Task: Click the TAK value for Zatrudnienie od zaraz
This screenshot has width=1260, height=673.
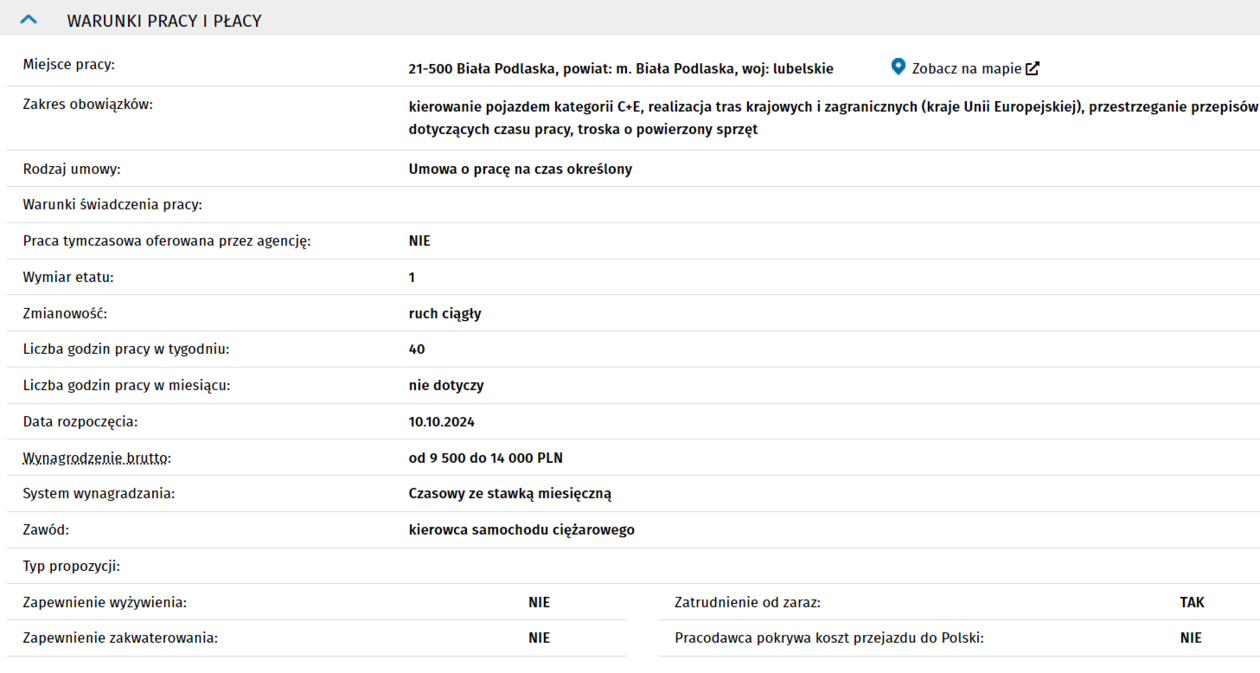Action: click(x=1191, y=602)
